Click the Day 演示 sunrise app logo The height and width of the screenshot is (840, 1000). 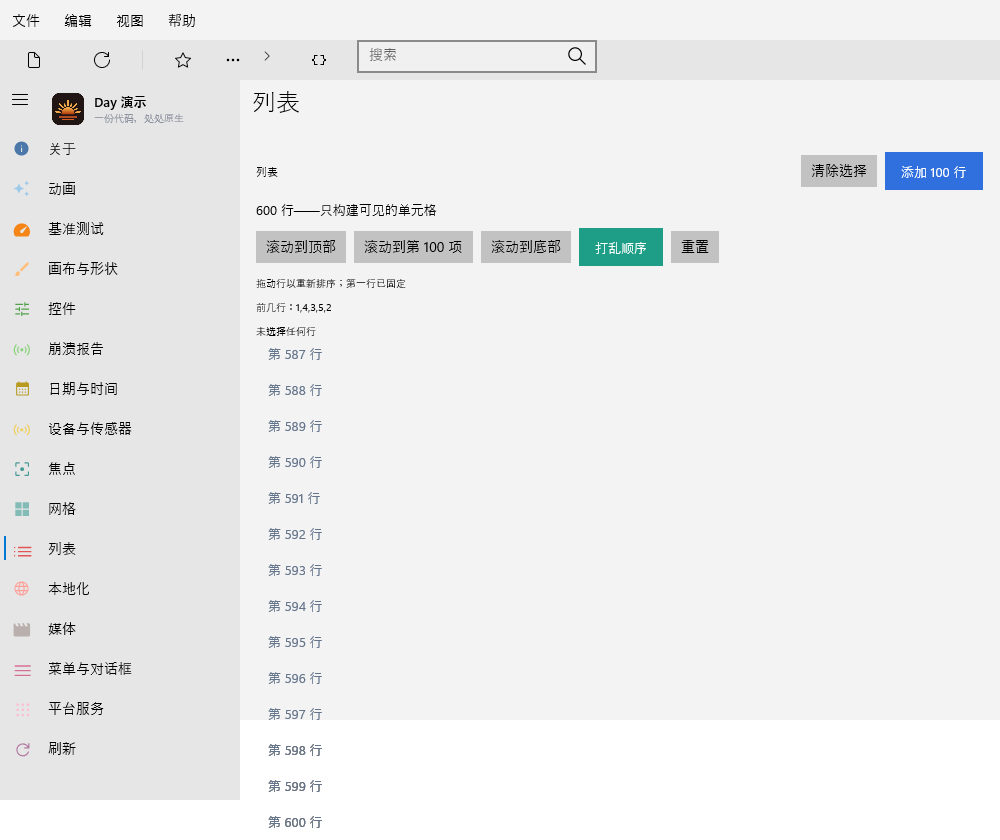(x=68, y=109)
